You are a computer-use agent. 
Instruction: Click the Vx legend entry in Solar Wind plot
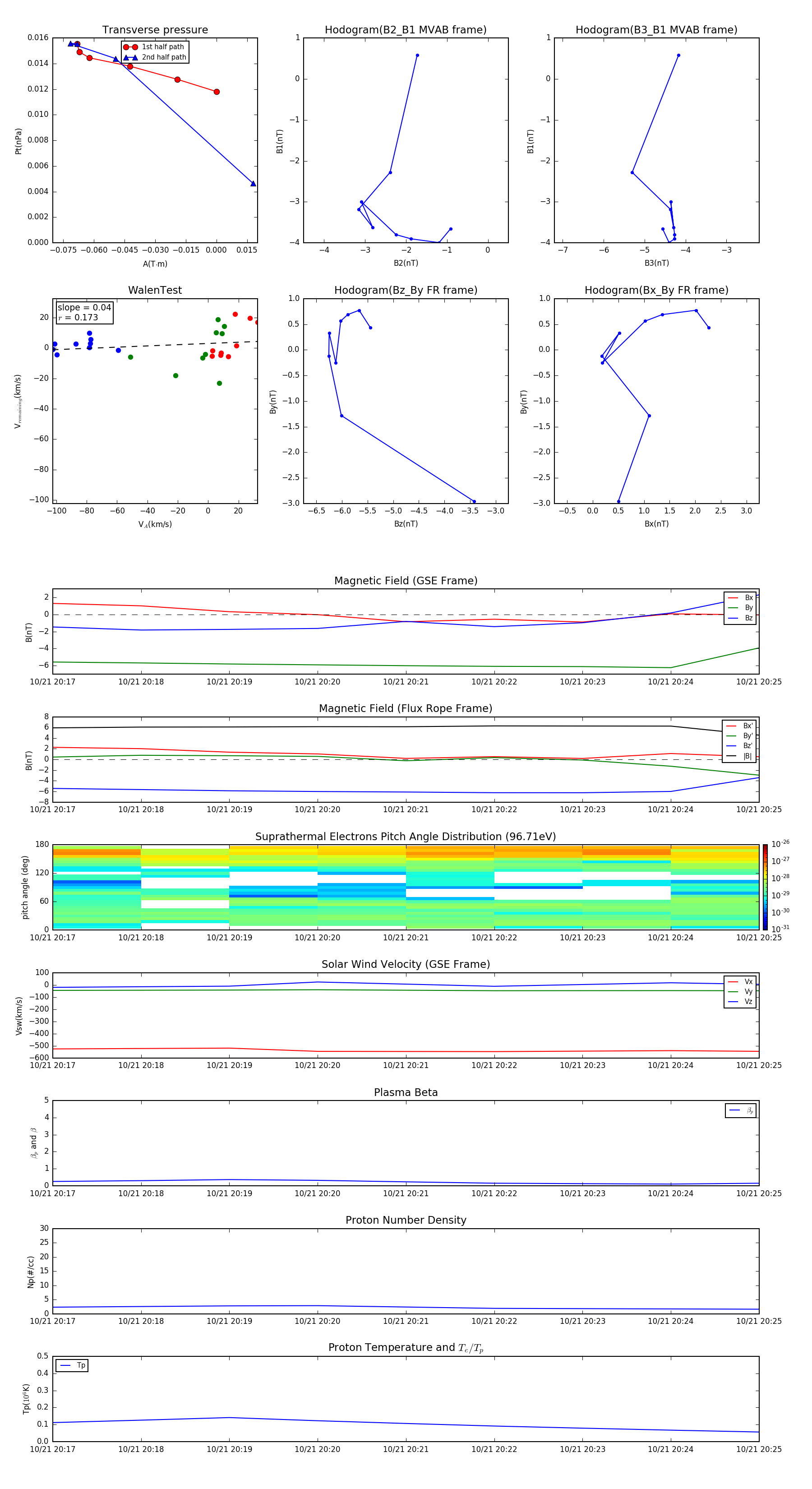point(740,981)
